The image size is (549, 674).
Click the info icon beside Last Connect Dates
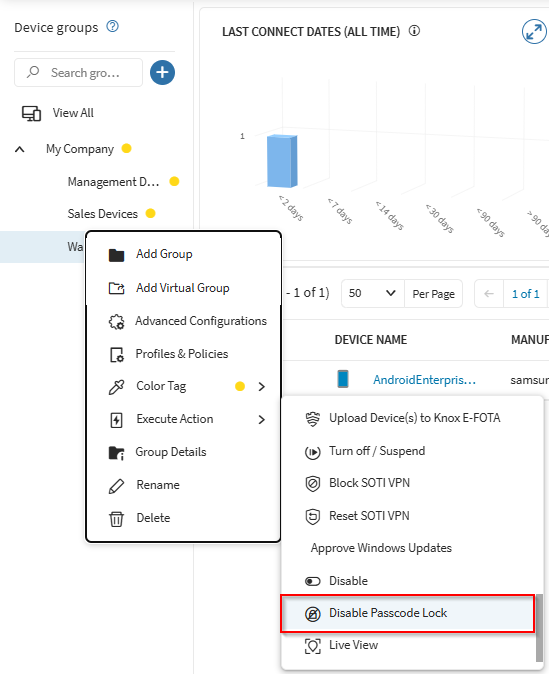coord(414,31)
